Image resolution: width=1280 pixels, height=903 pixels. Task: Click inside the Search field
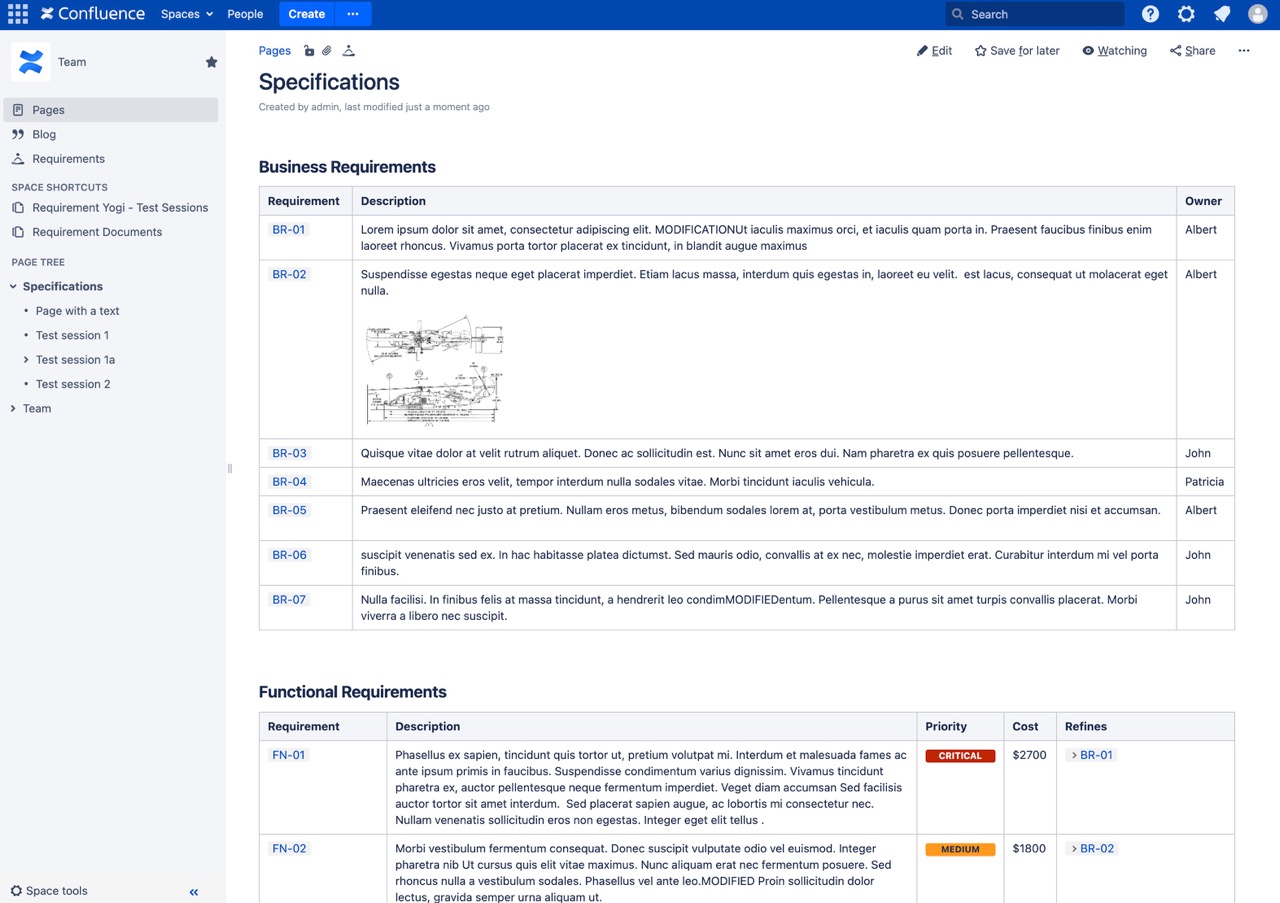tap(1034, 14)
